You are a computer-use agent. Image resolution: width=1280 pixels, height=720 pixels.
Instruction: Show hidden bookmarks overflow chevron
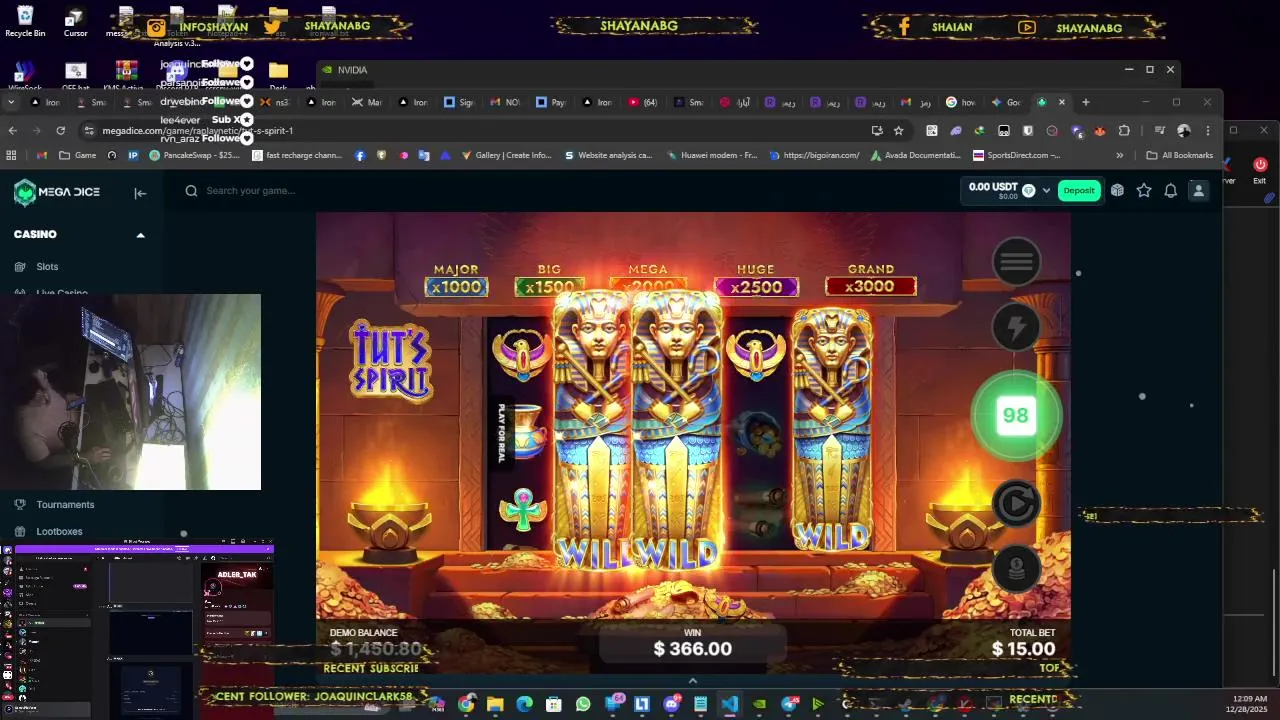1119,155
